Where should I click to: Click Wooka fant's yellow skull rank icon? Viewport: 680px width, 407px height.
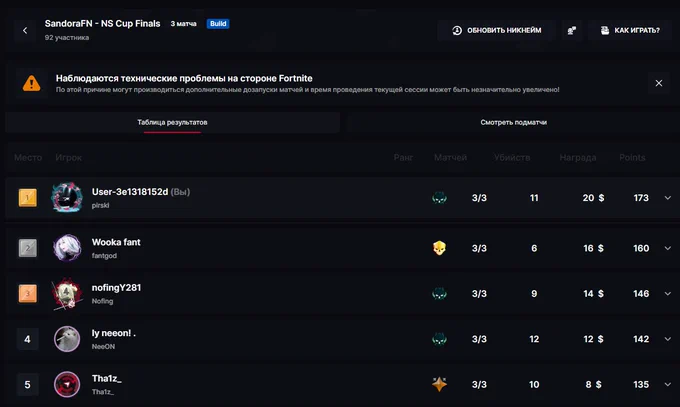[x=439, y=248]
